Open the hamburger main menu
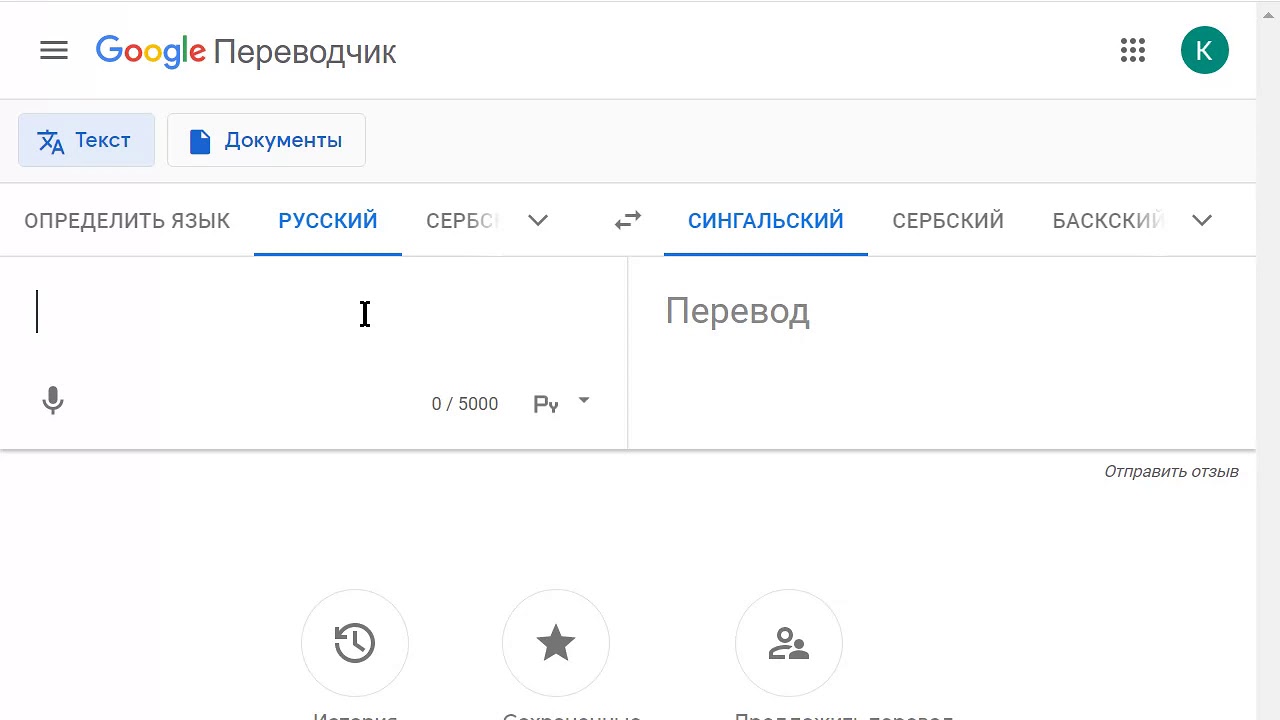Viewport: 1280px width, 720px height. (x=54, y=51)
